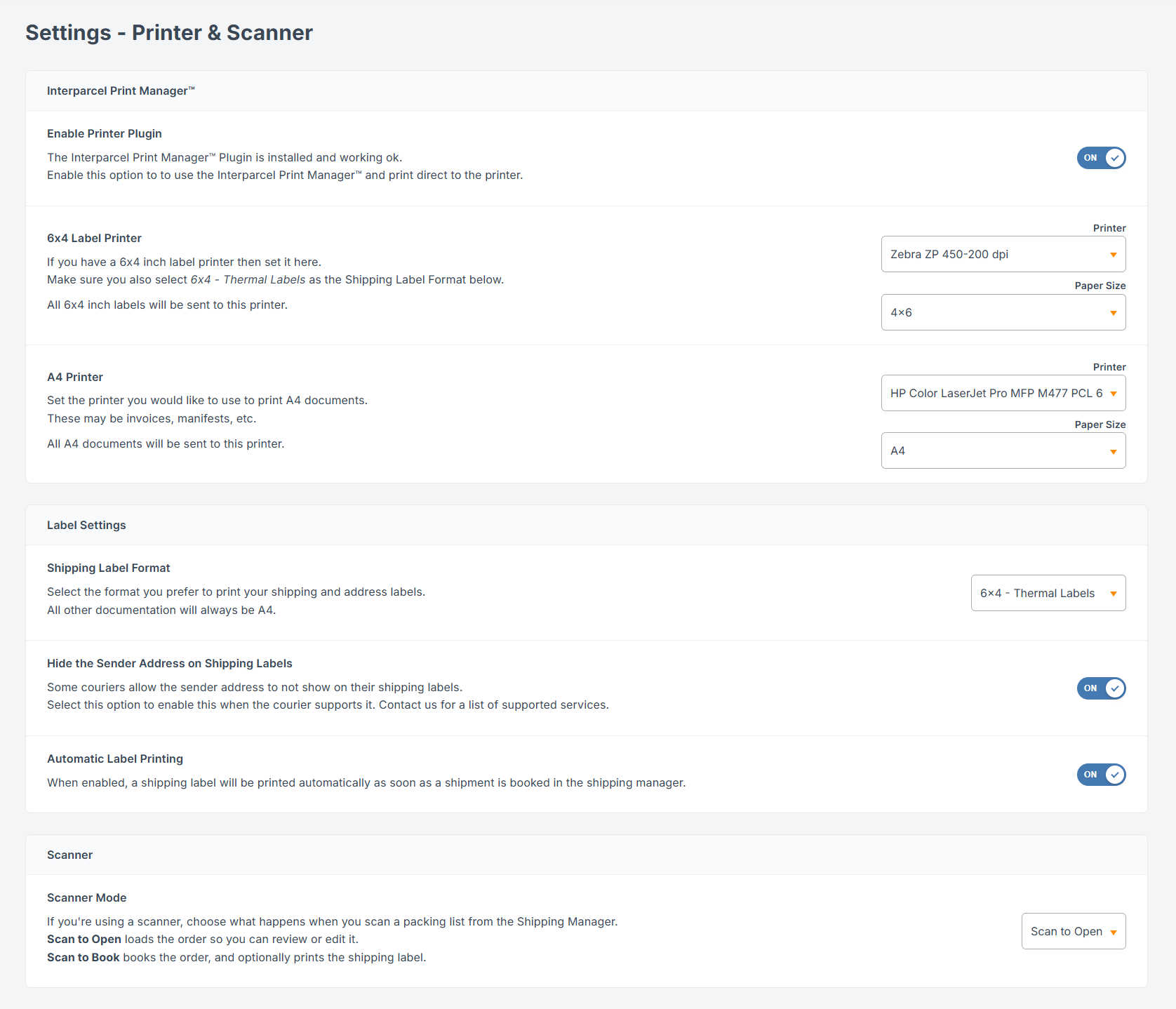1176x1009 pixels.
Task: Click the orange arrow in A4 paper size dropdown
Action: tap(1113, 452)
